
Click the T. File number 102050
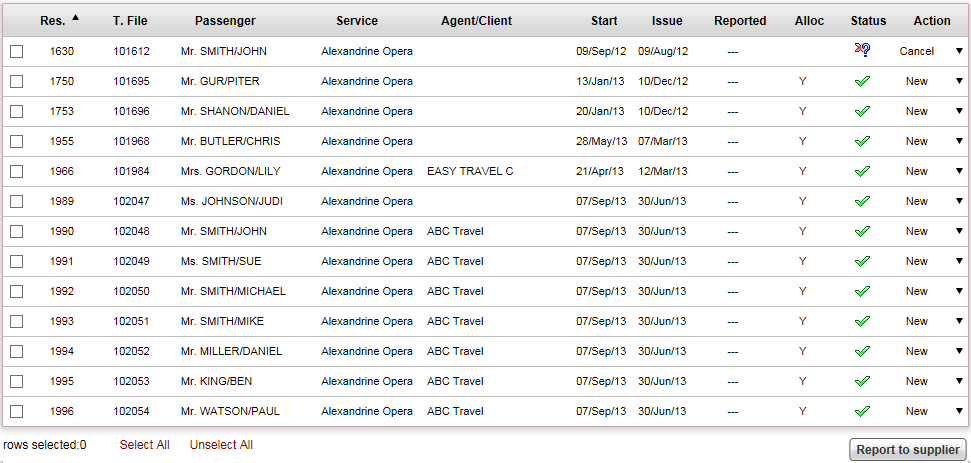point(131,291)
